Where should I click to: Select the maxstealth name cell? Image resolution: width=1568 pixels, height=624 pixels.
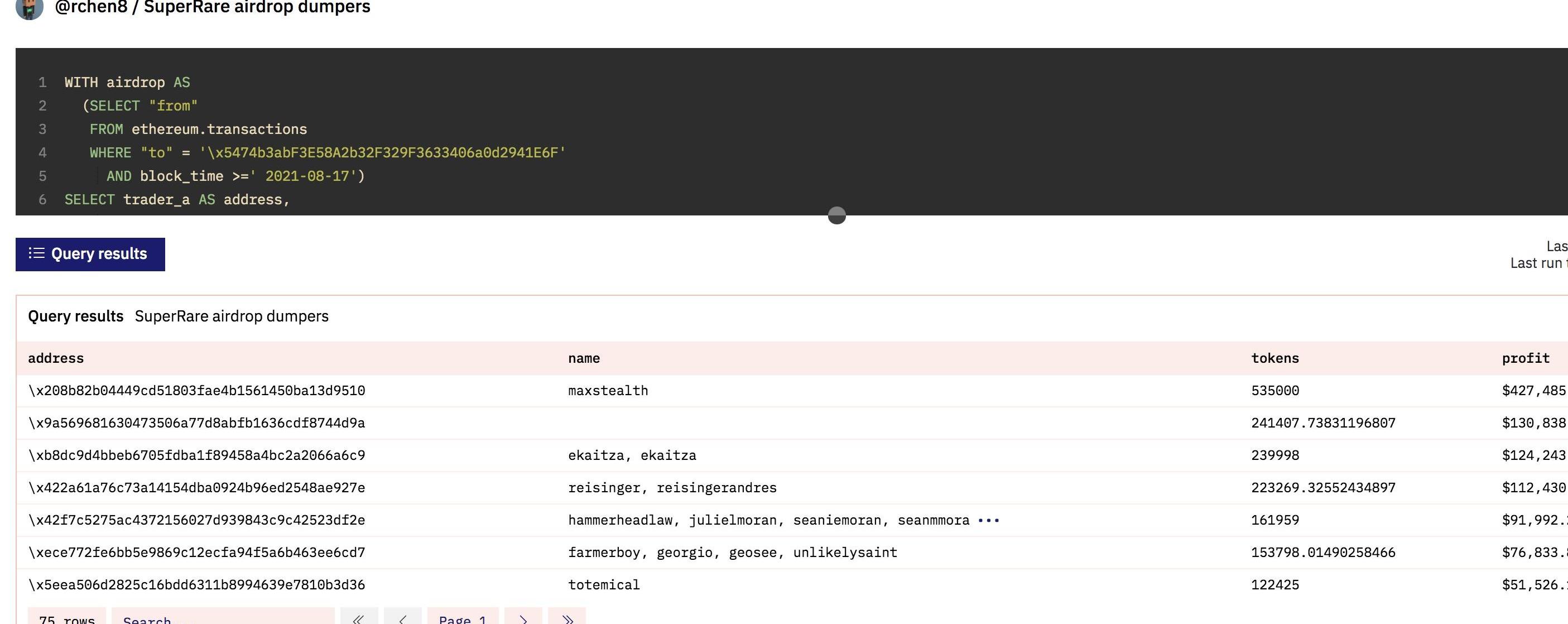(x=608, y=391)
